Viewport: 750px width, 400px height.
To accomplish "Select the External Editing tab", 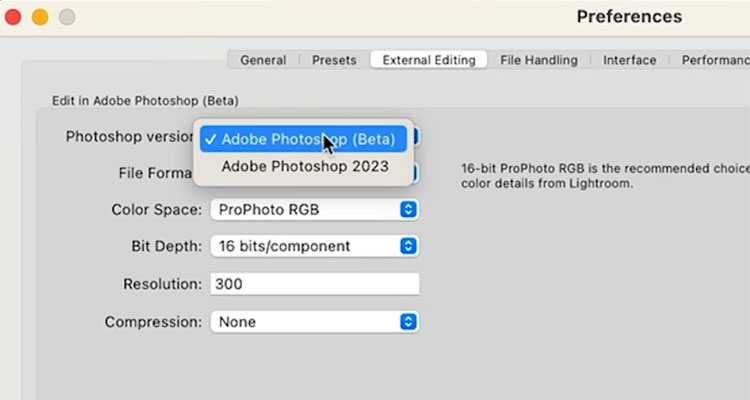I will tap(429, 60).
